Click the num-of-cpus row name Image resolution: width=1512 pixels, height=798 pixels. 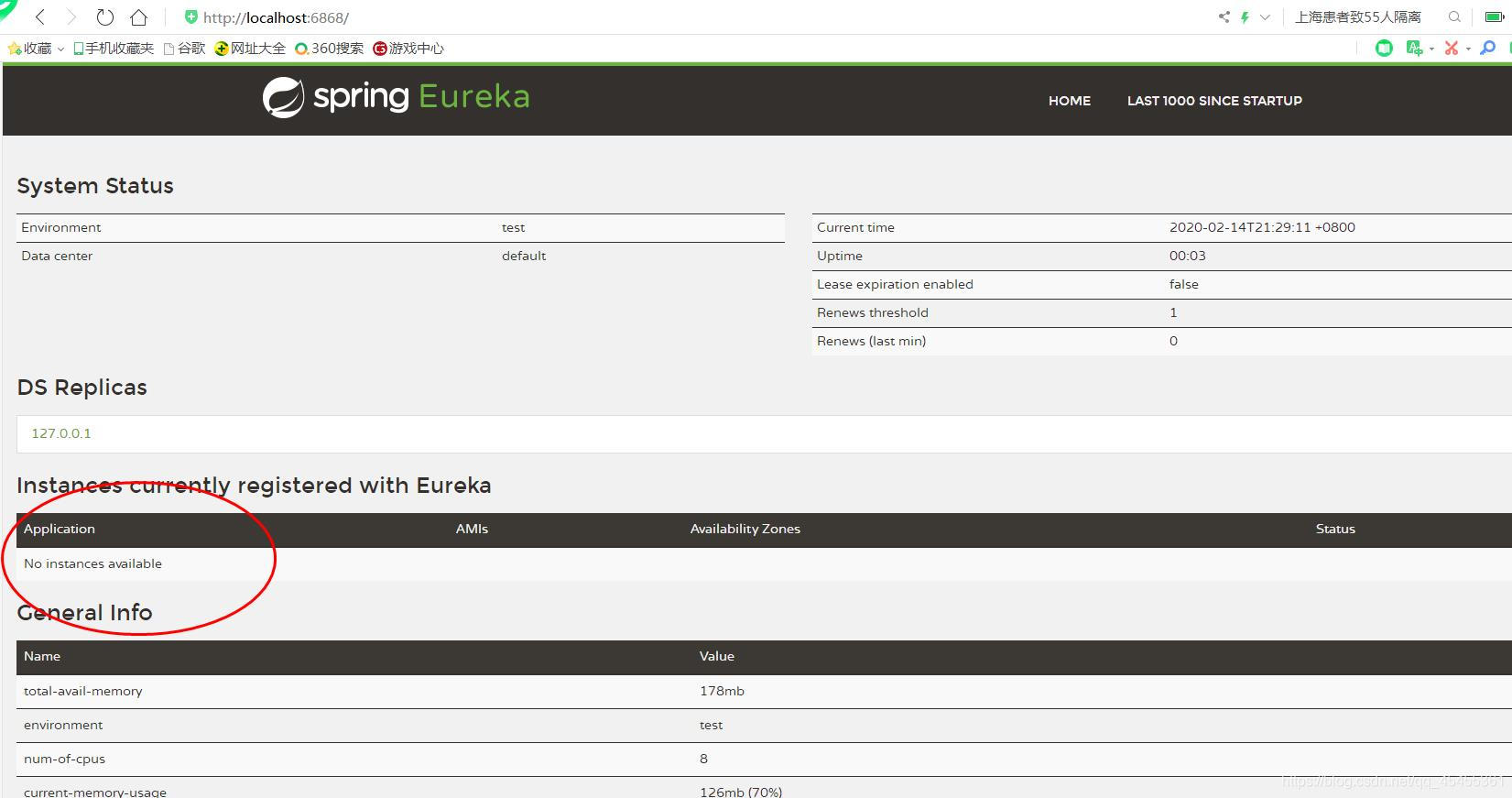click(x=64, y=759)
